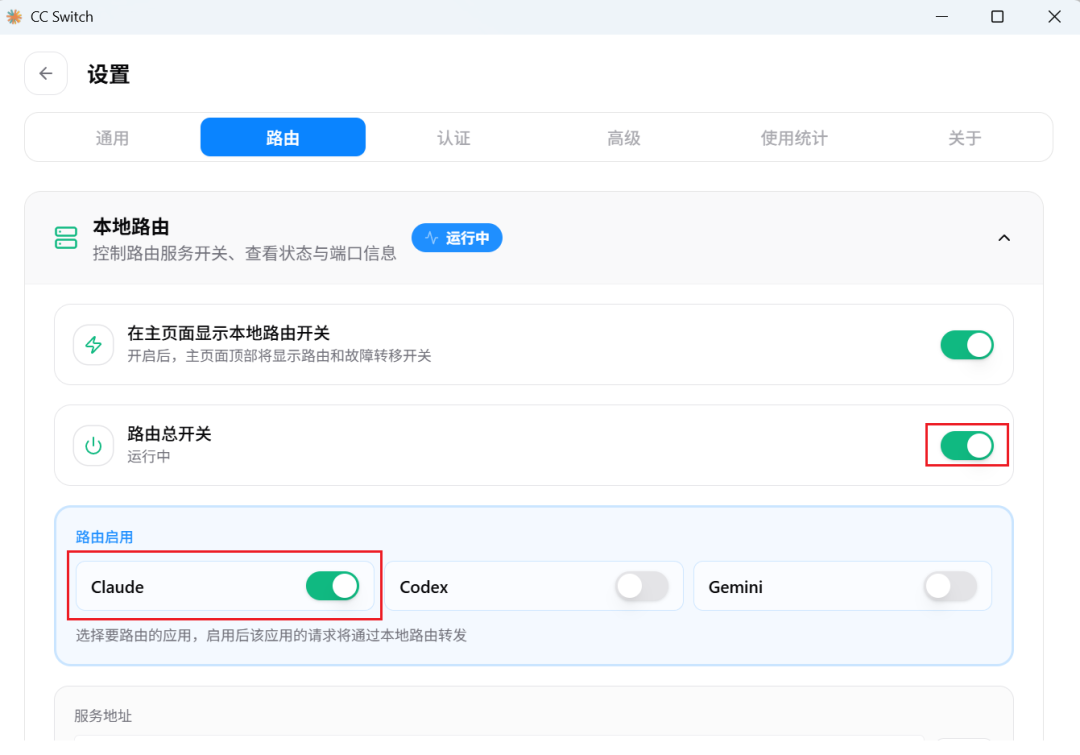Click the local routing server icon

[x=66, y=238]
